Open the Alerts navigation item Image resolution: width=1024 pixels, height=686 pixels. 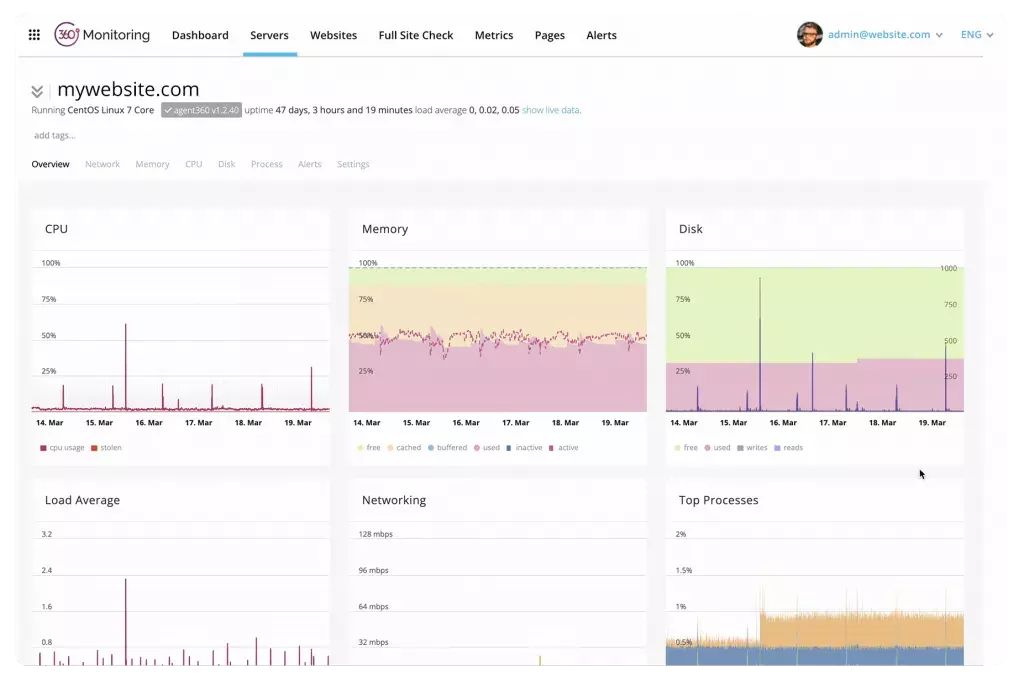click(601, 35)
